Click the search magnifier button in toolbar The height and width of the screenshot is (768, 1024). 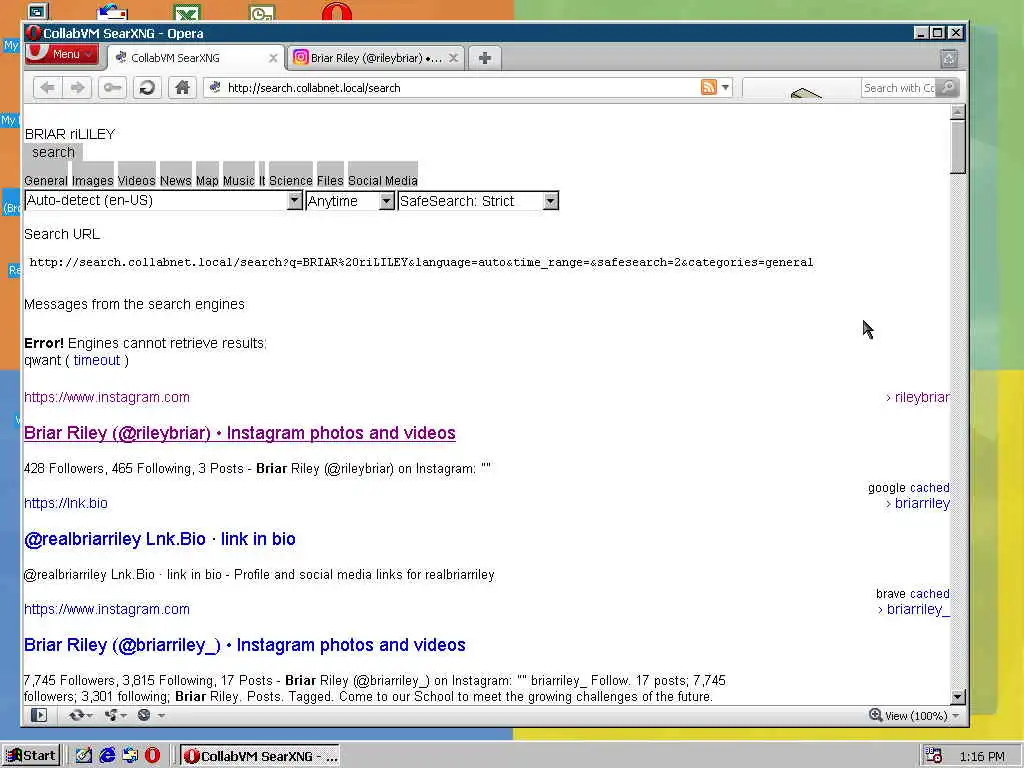pos(948,87)
